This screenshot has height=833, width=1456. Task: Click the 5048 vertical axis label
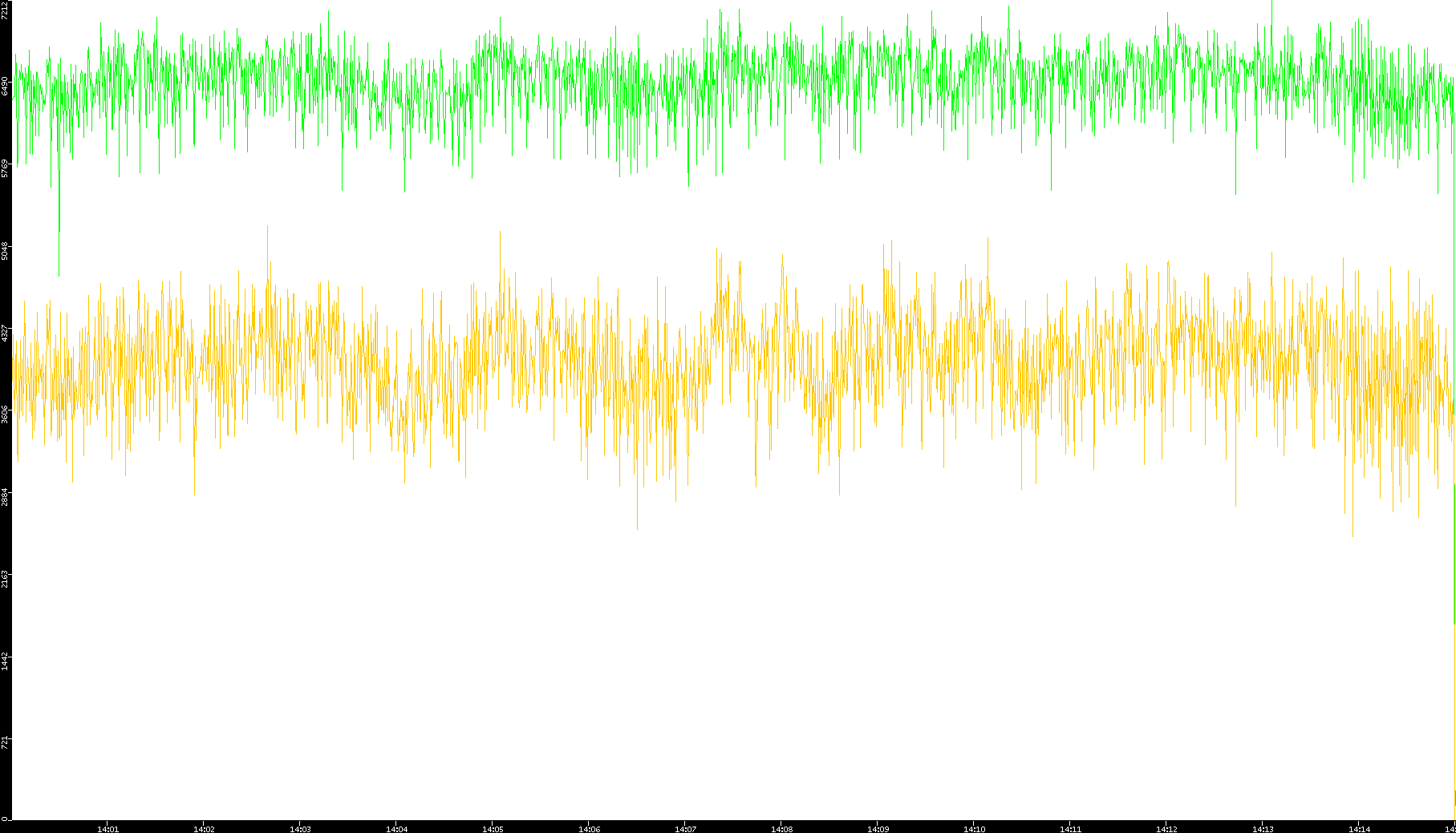(6, 251)
